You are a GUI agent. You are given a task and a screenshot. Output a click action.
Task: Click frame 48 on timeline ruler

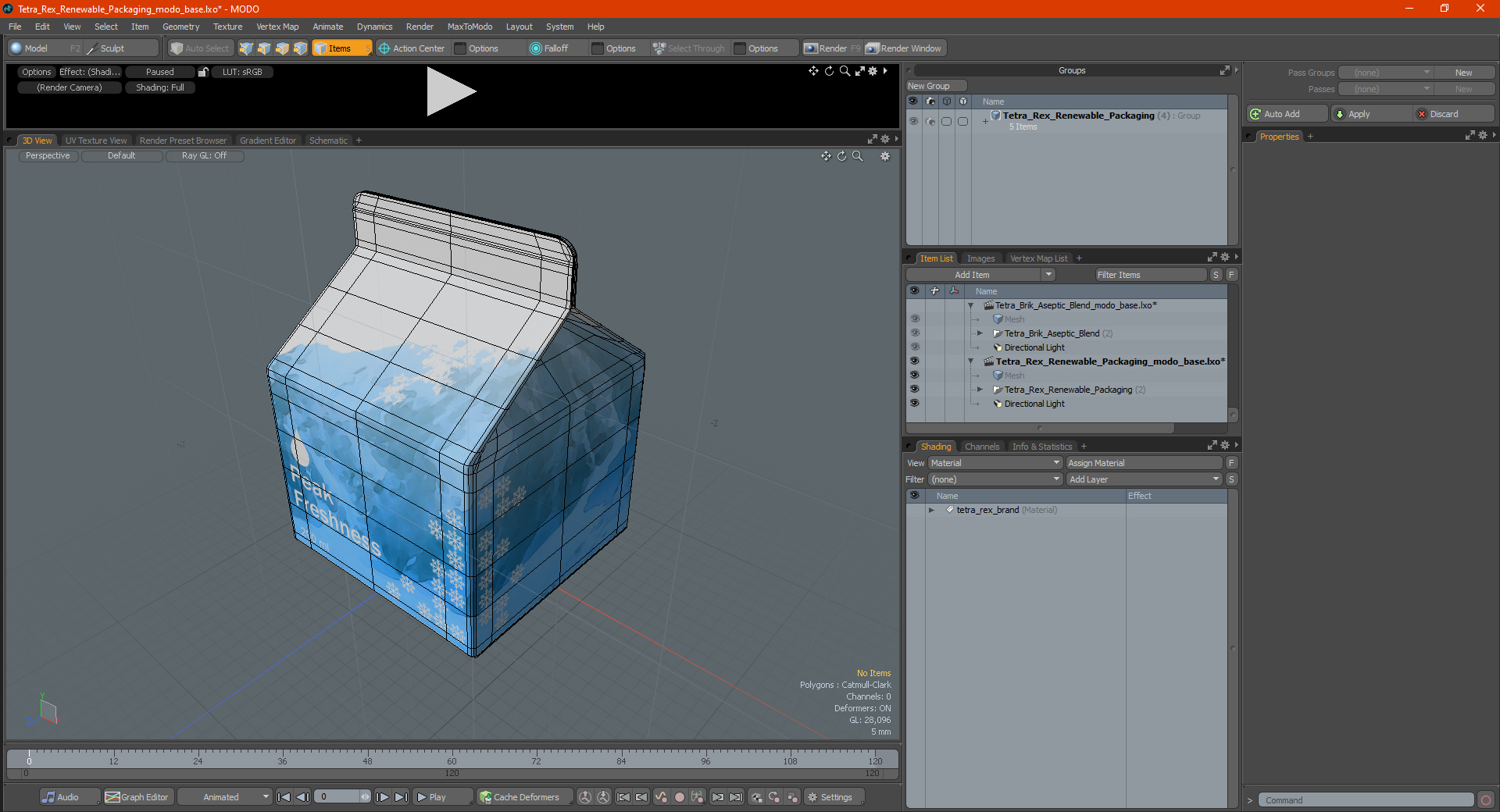(367, 760)
